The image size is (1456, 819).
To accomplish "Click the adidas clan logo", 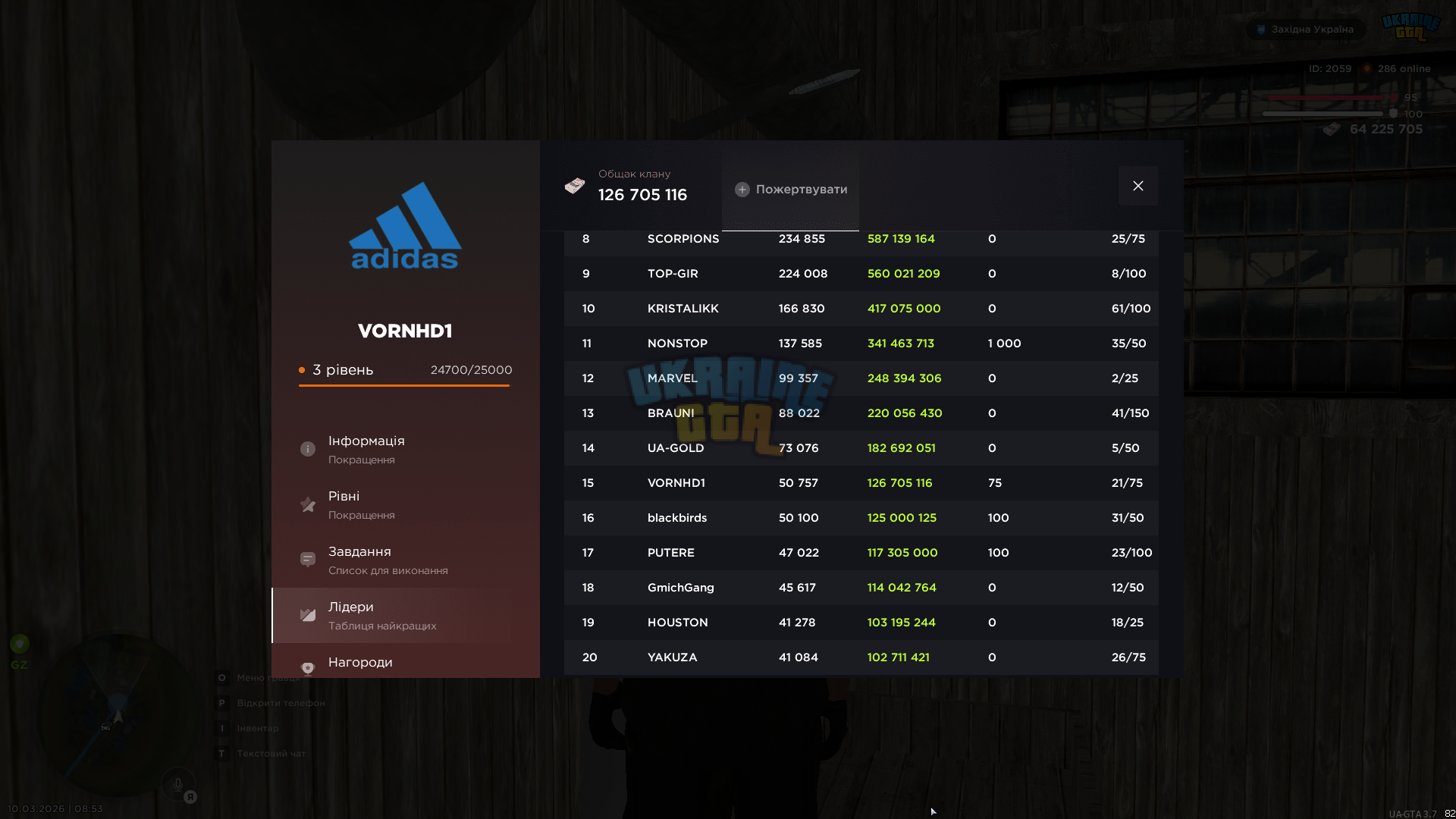I will 405,226.
